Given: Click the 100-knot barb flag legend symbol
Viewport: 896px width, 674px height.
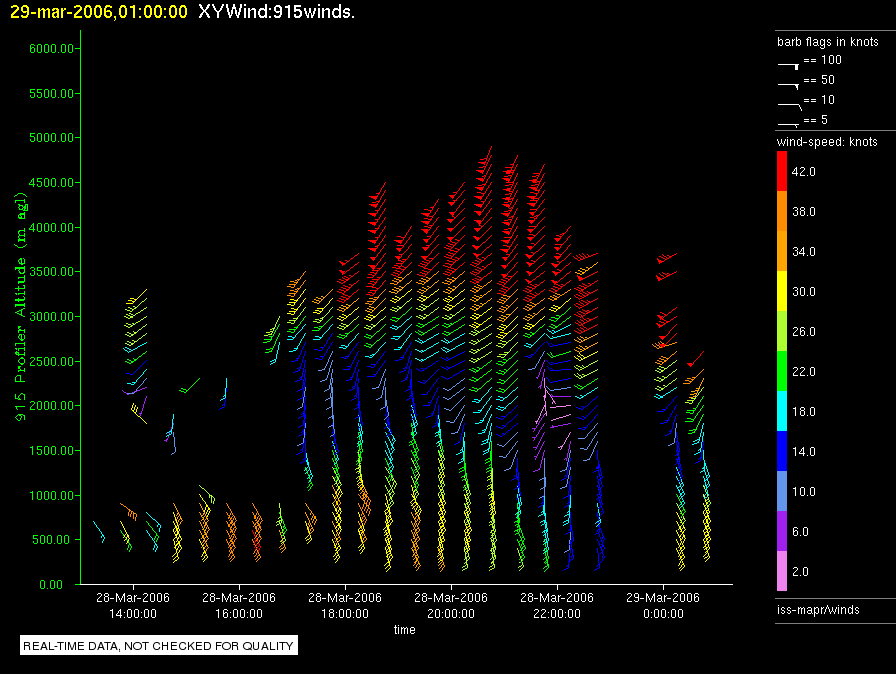Looking at the screenshot, I should click(789, 62).
